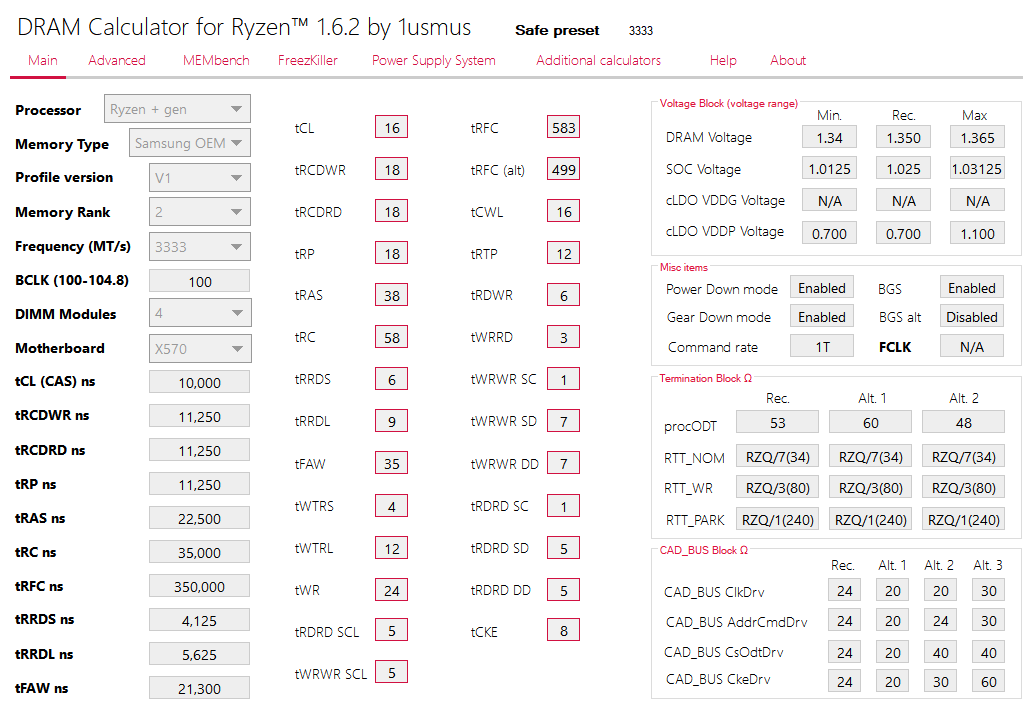Click the BCLK (100-104.8) input field
1030x708 pixels.
[x=200, y=281]
